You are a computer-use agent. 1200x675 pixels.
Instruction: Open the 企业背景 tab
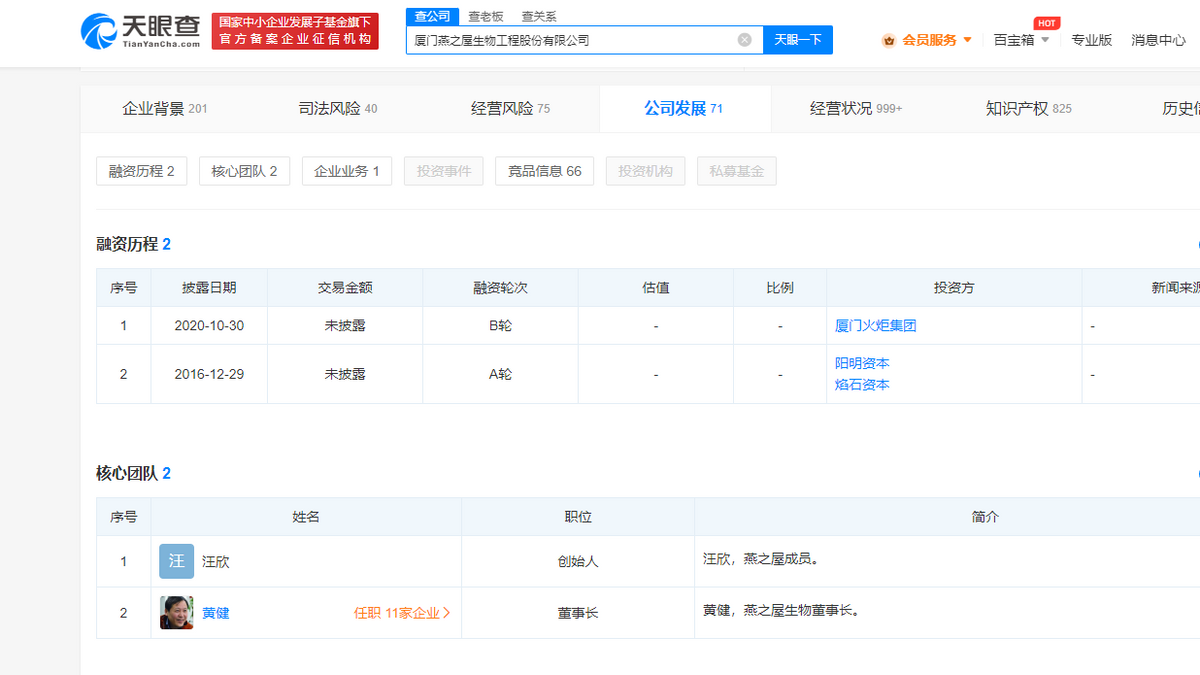pos(164,109)
